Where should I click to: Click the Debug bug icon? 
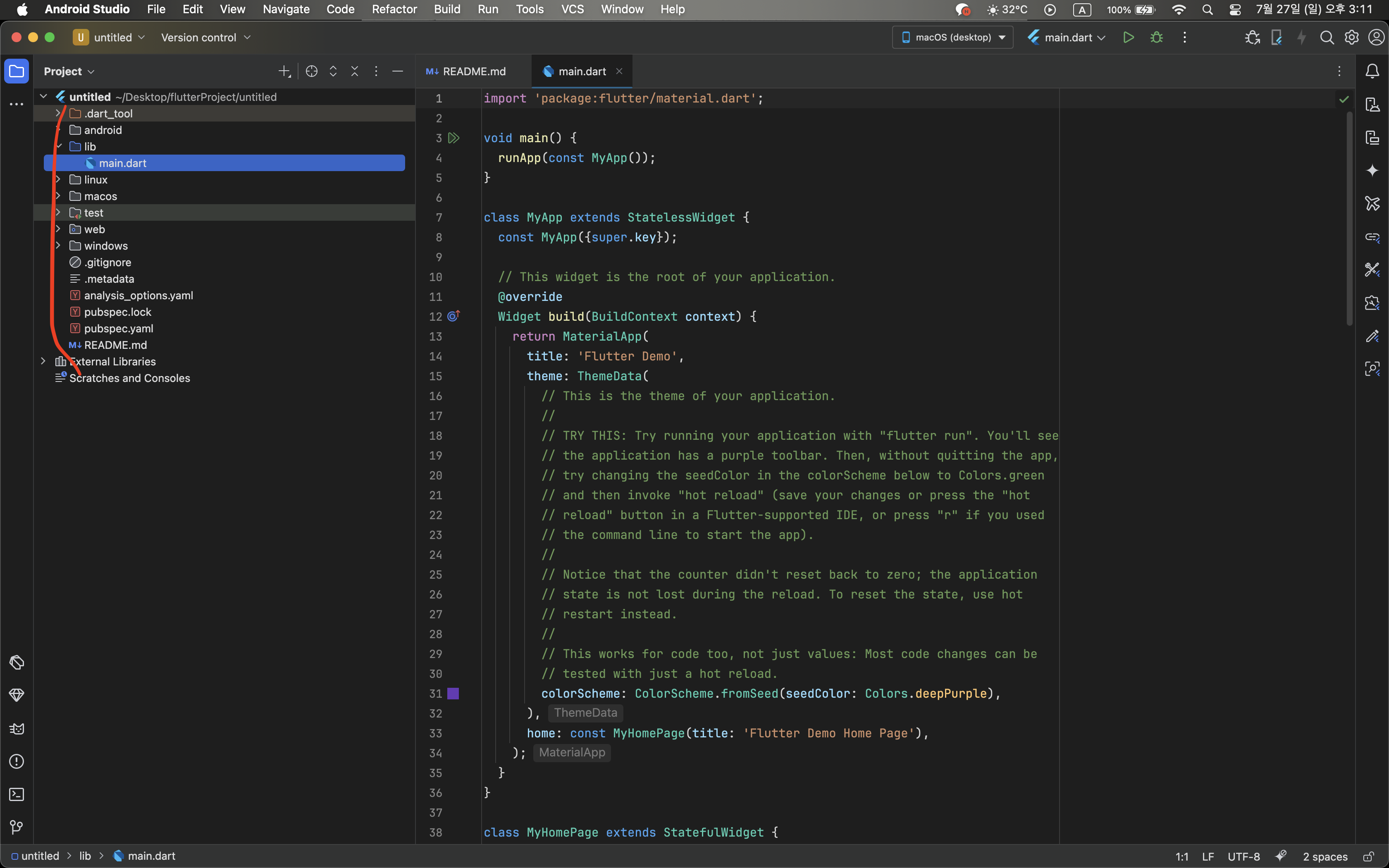click(1157, 37)
